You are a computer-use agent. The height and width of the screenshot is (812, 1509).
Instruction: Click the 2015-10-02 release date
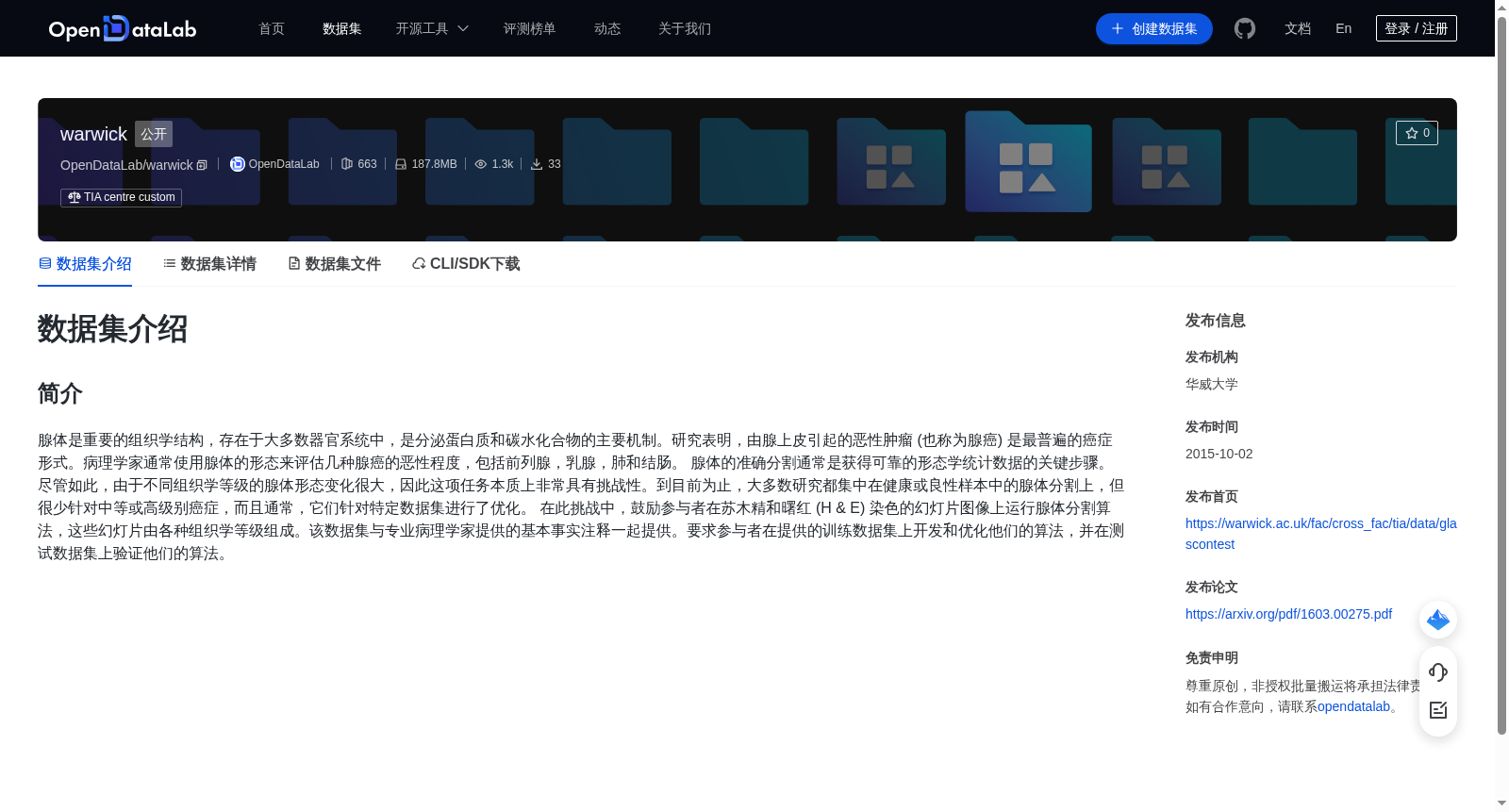pos(1219,454)
